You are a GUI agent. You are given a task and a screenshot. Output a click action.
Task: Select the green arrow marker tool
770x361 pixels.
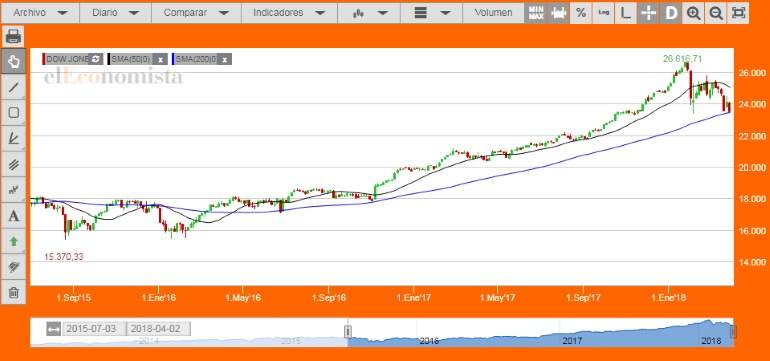[x=14, y=241]
